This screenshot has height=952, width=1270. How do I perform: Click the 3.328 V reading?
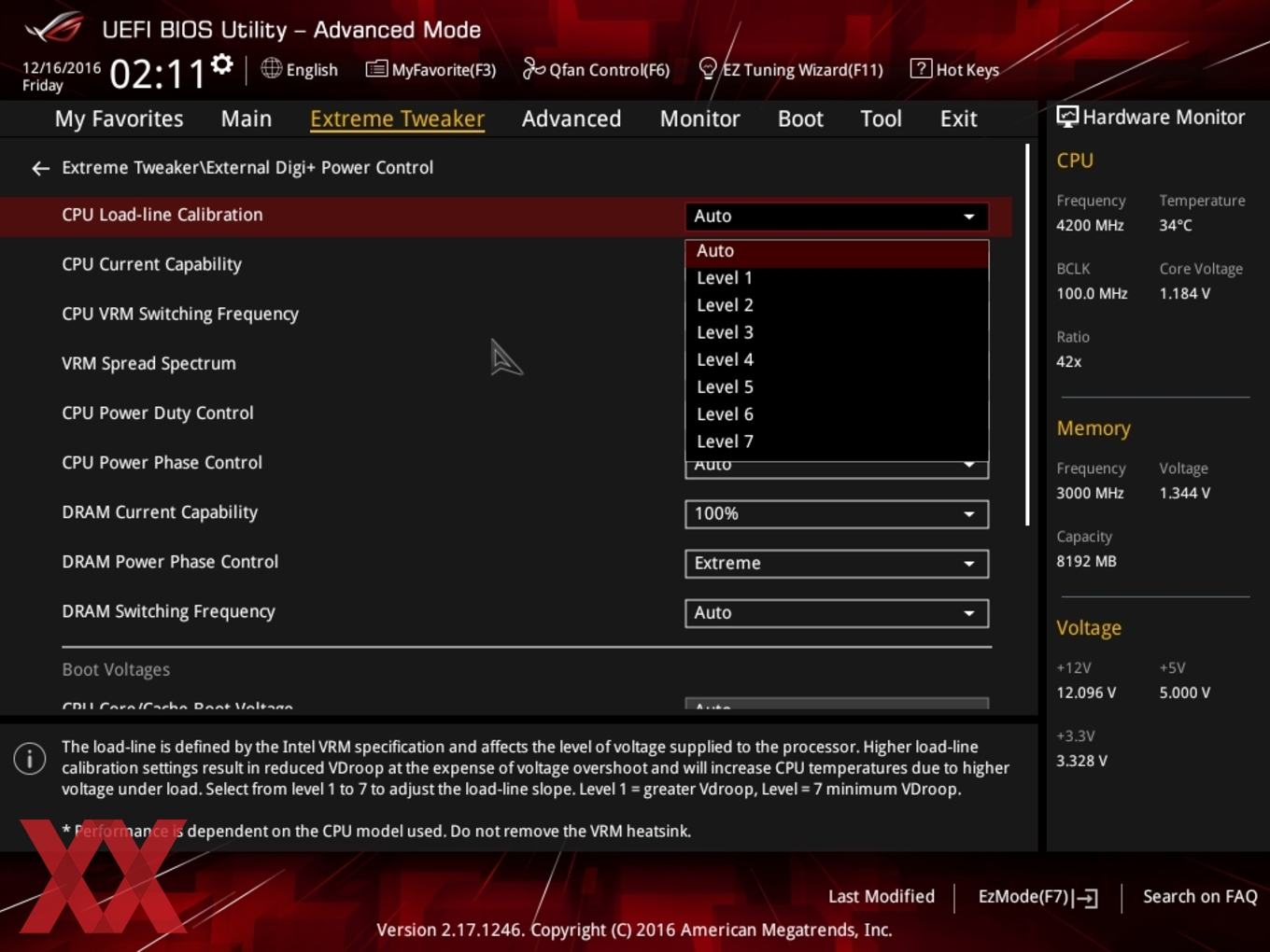click(1081, 761)
